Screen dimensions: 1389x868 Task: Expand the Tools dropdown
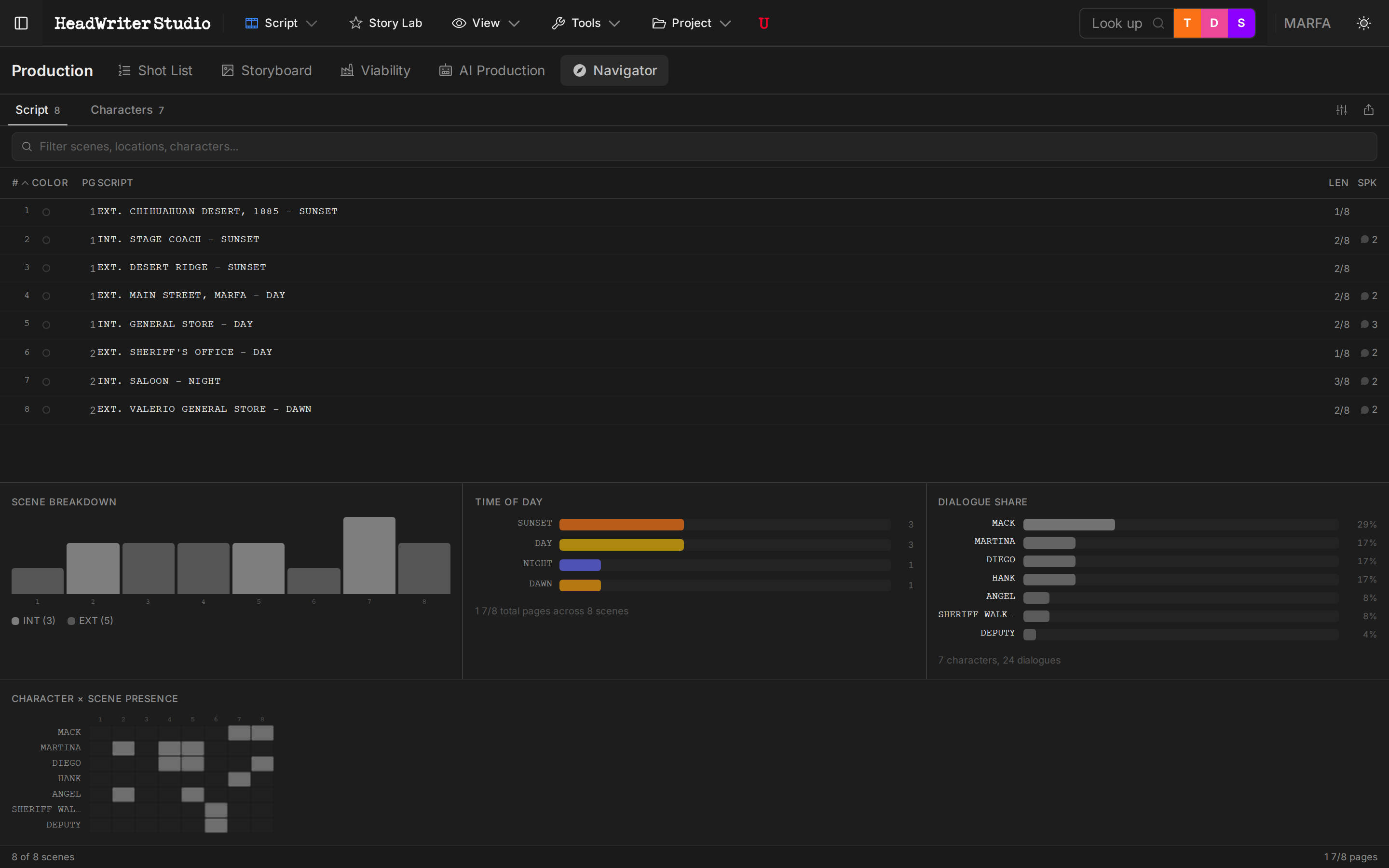586,23
